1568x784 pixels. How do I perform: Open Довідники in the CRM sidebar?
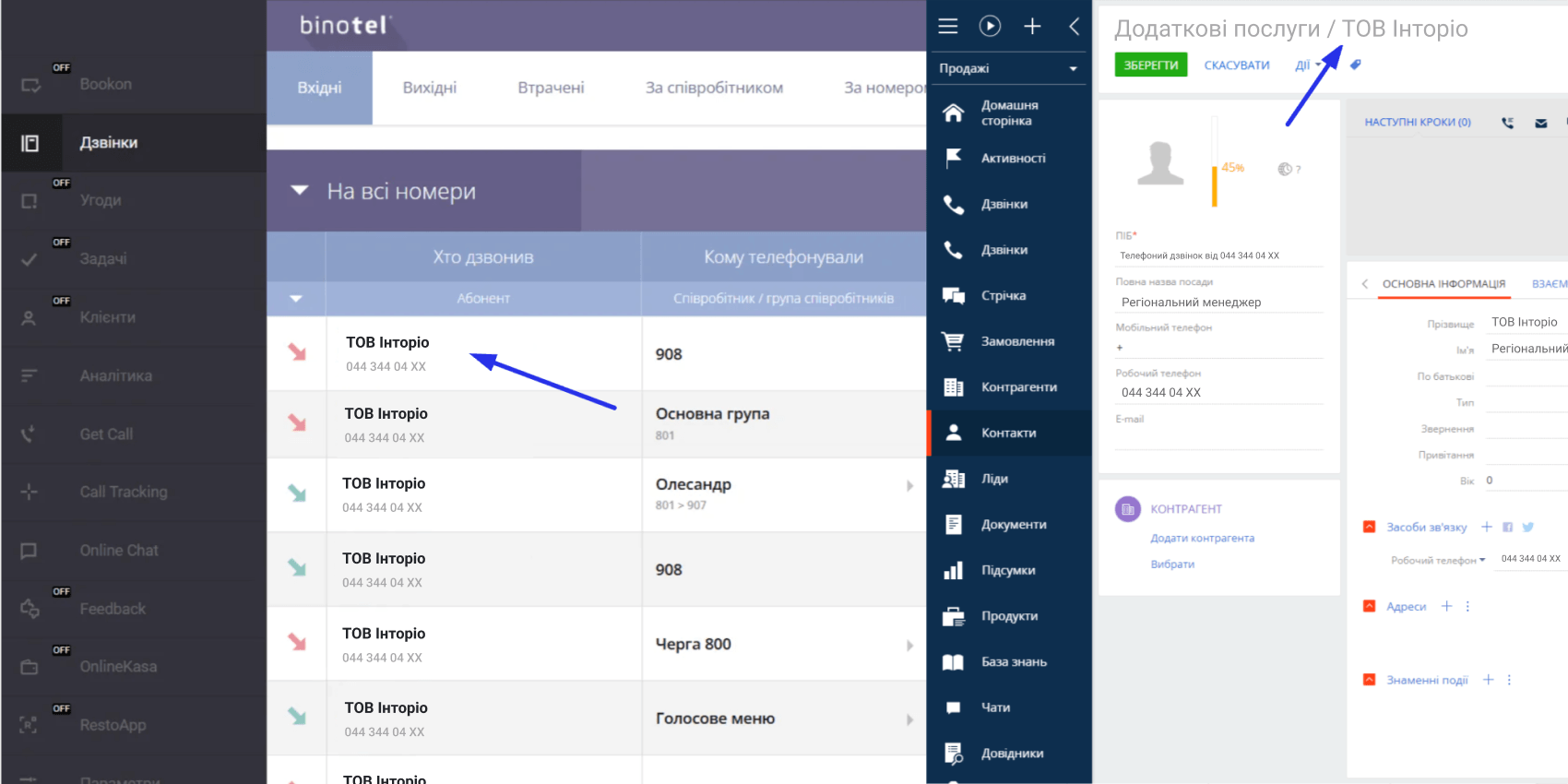(x=1009, y=754)
